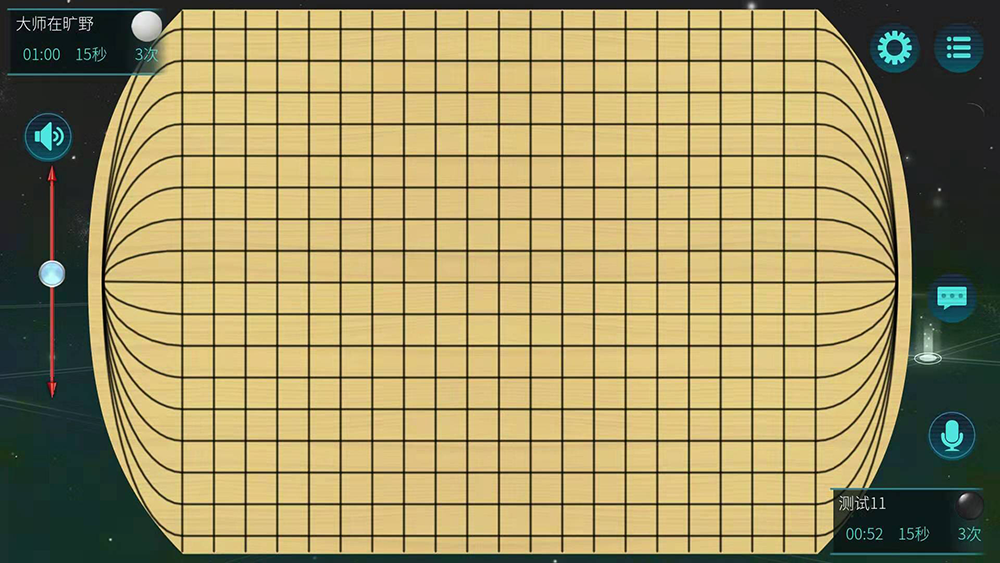
Task: Click the 3次 count in top player panel
Action: click(146, 55)
